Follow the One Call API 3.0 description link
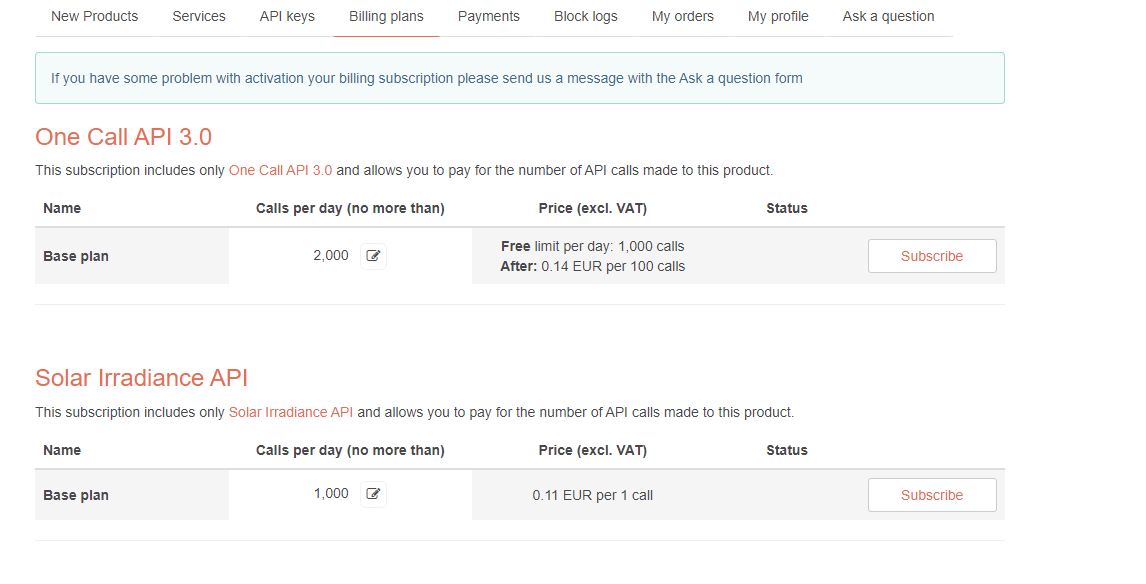Image resolution: width=1146 pixels, height=584 pixels. tap(280, 170)
